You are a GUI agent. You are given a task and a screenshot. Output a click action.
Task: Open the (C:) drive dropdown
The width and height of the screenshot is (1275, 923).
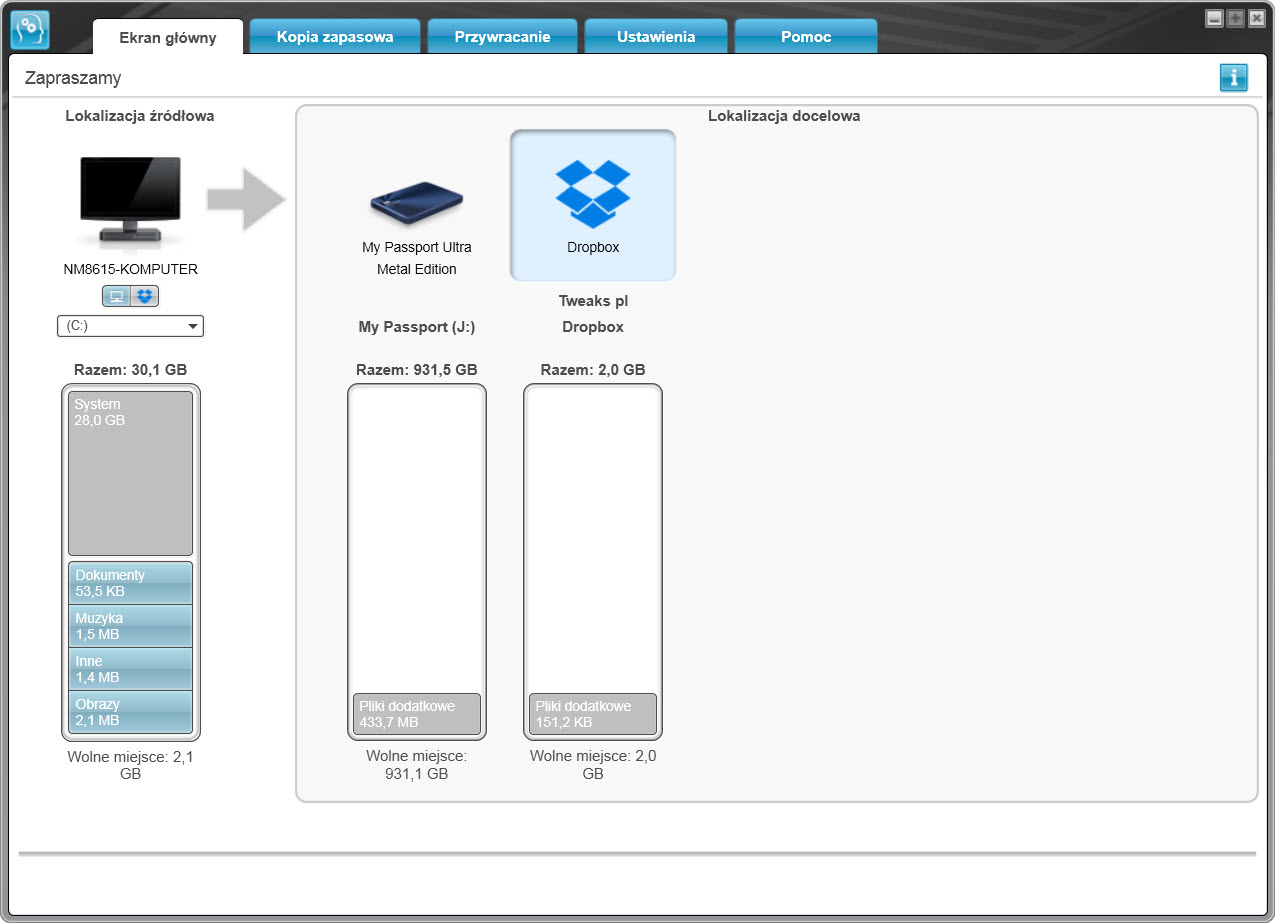130,326
